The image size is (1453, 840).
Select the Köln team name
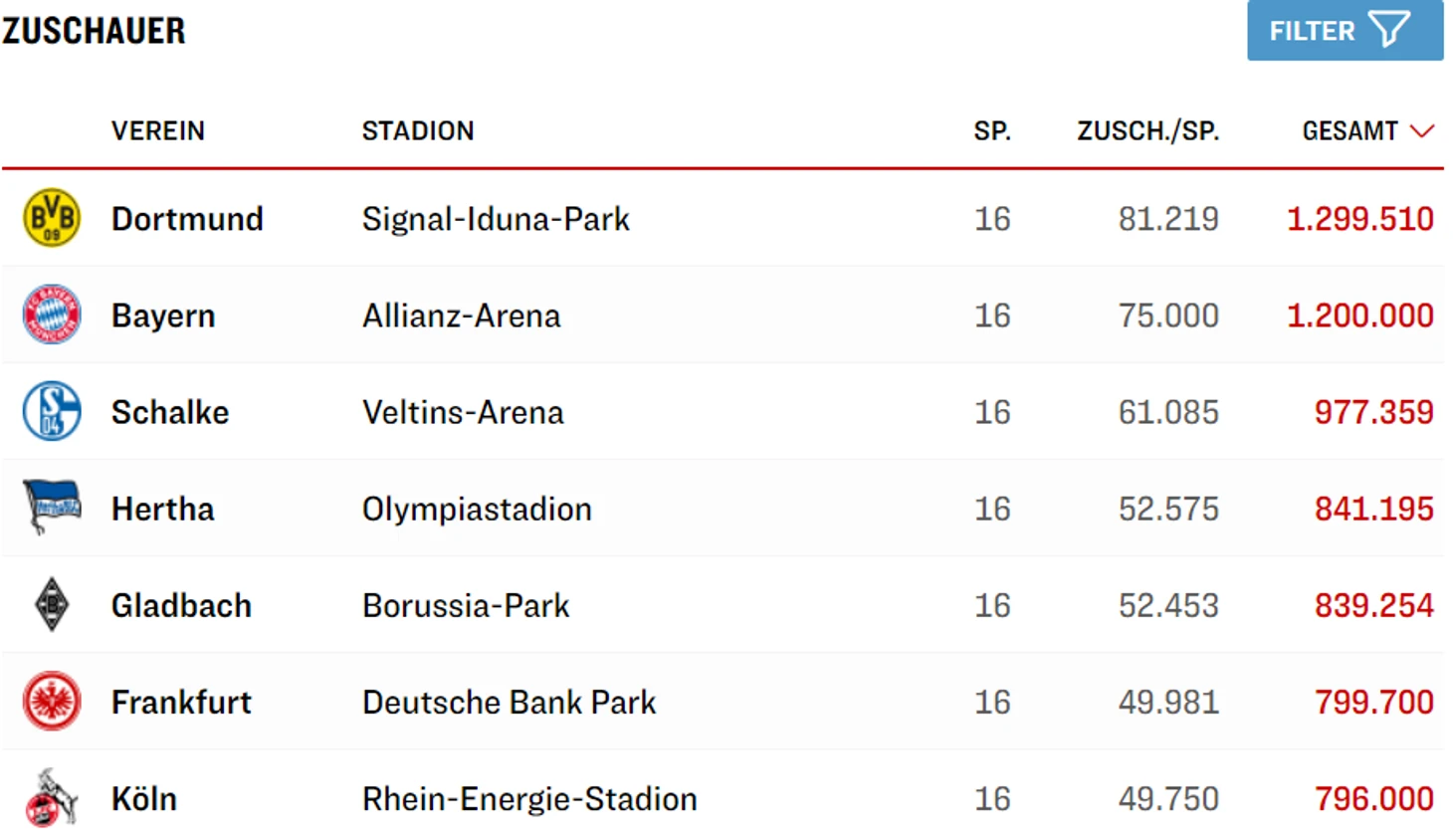coord(144,799)
